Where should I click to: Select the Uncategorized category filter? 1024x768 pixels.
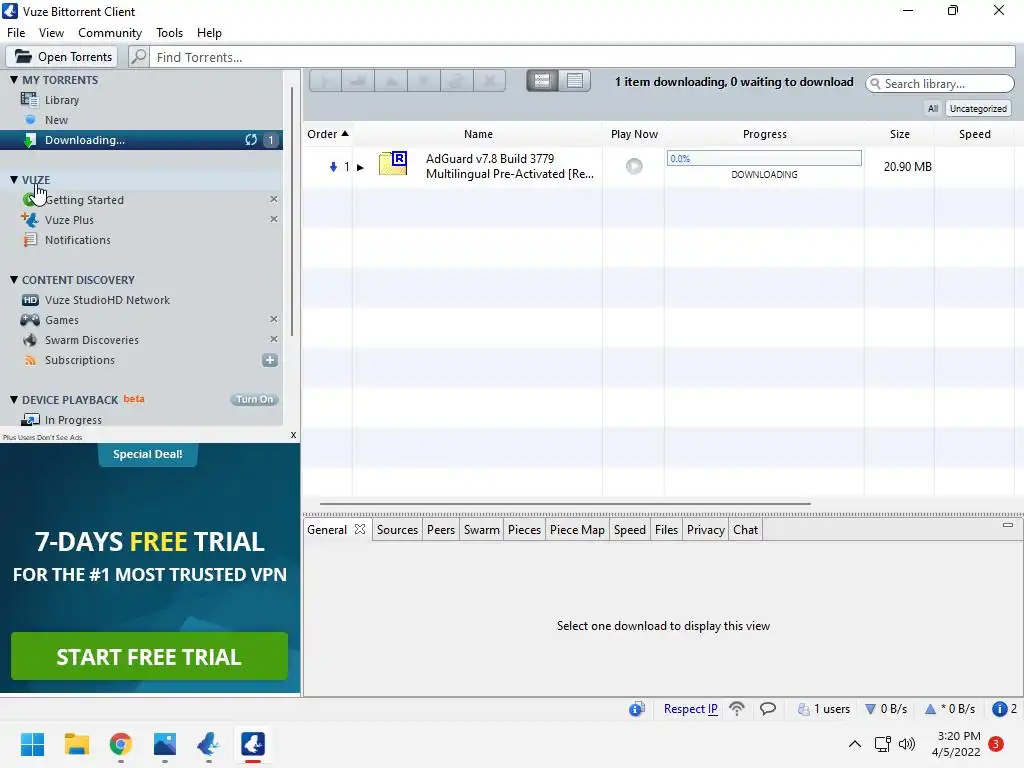coord(978,108)
